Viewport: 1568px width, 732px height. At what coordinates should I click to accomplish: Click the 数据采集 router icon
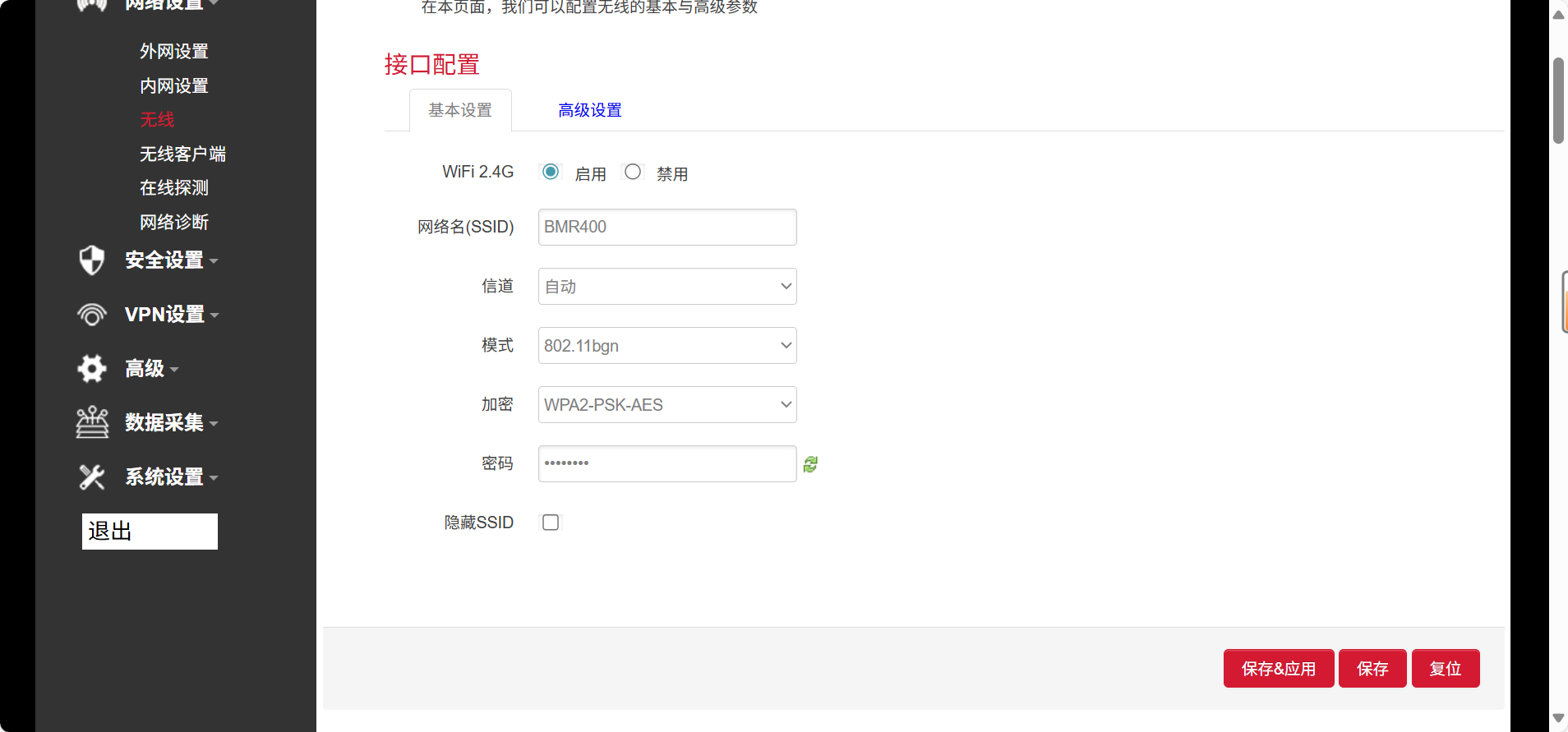click(91, 422)
